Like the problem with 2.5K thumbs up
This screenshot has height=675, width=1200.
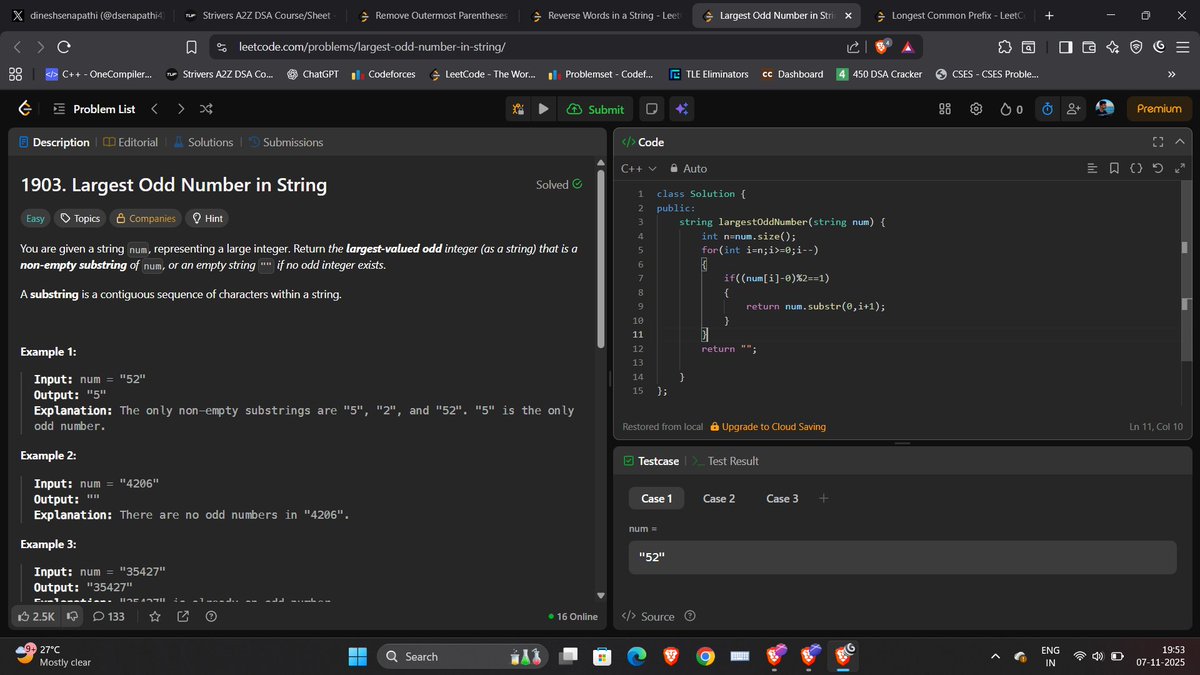click(37, 617)
